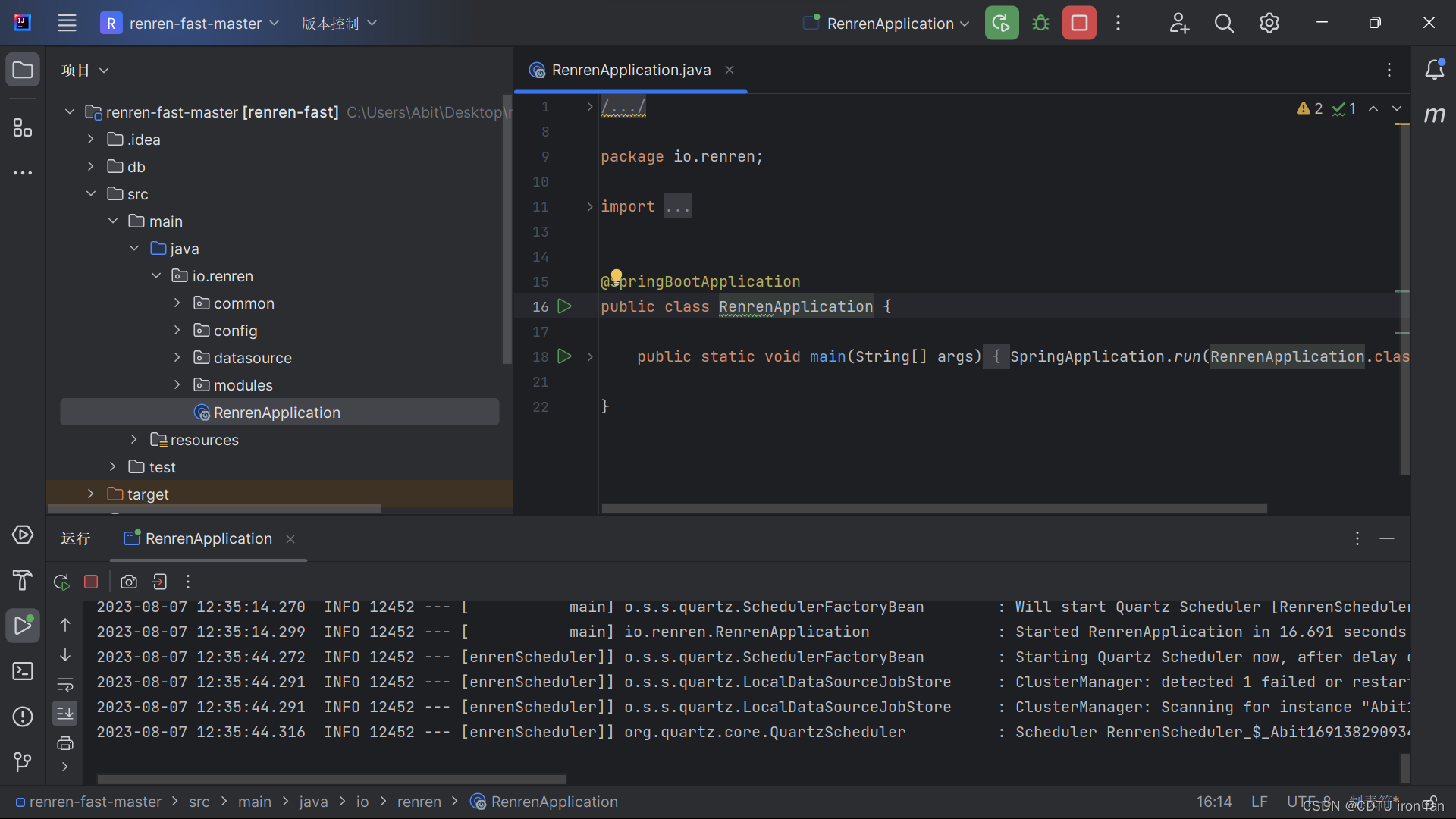
Task: Open editor tabs more options
Action: 1389,70
